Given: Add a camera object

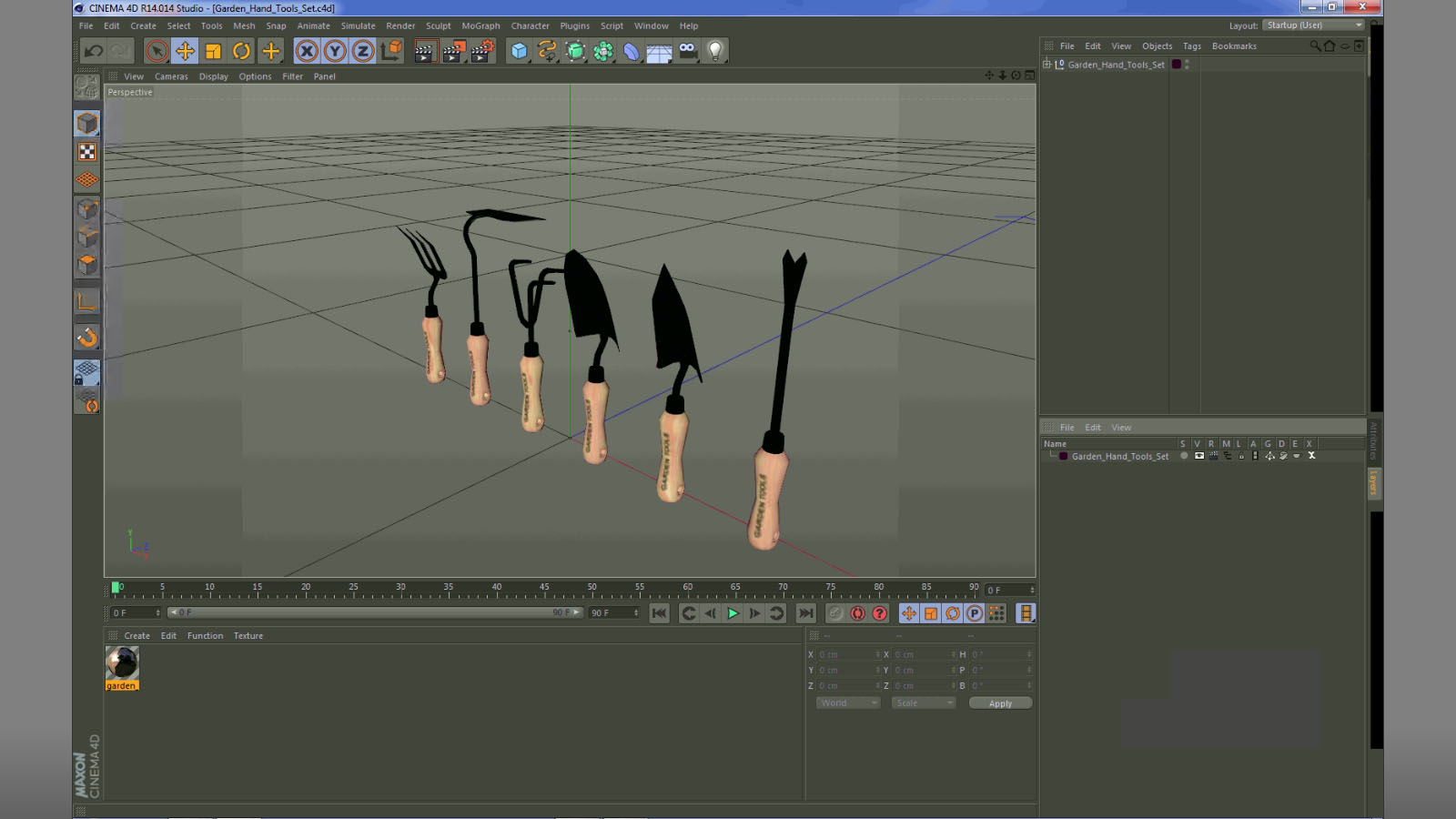Looking at the screenshot, I should 688,51.
